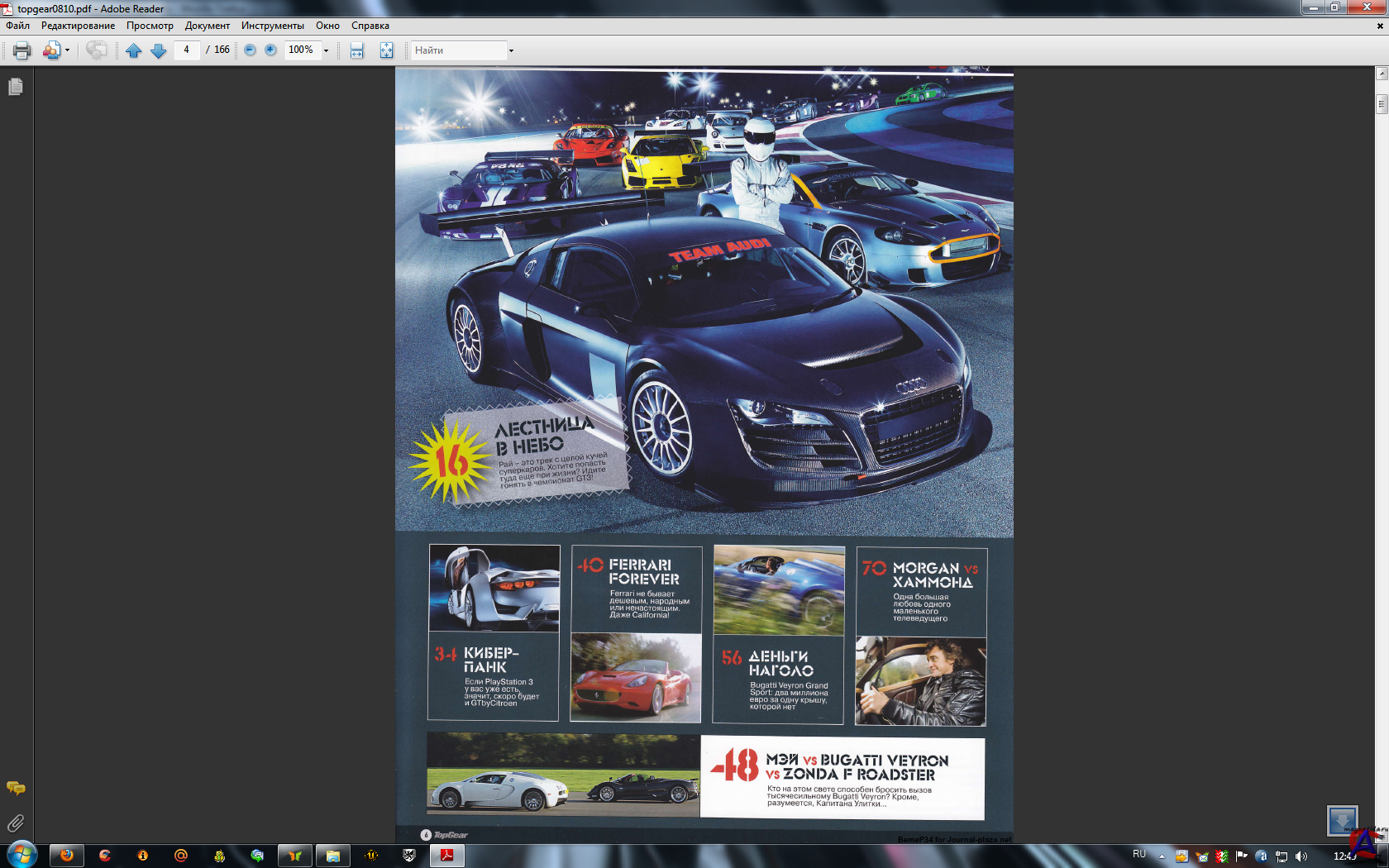1389x868 pixels.
Task: Go to the next page with the down arrow
Action: pos(159,50)
